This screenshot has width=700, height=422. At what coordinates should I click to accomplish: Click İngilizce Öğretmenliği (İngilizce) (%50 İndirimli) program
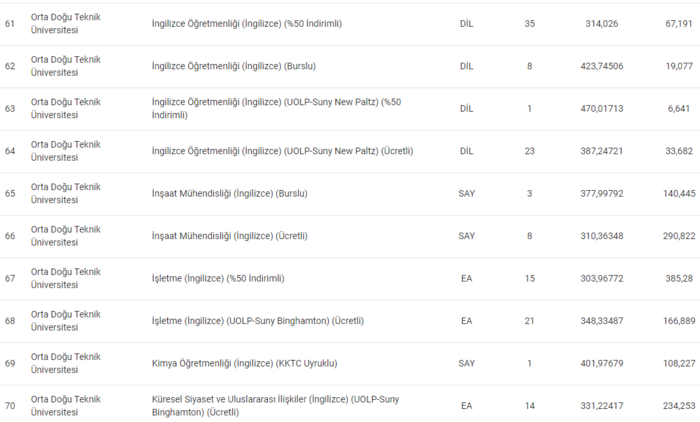[x=246, y=24]
